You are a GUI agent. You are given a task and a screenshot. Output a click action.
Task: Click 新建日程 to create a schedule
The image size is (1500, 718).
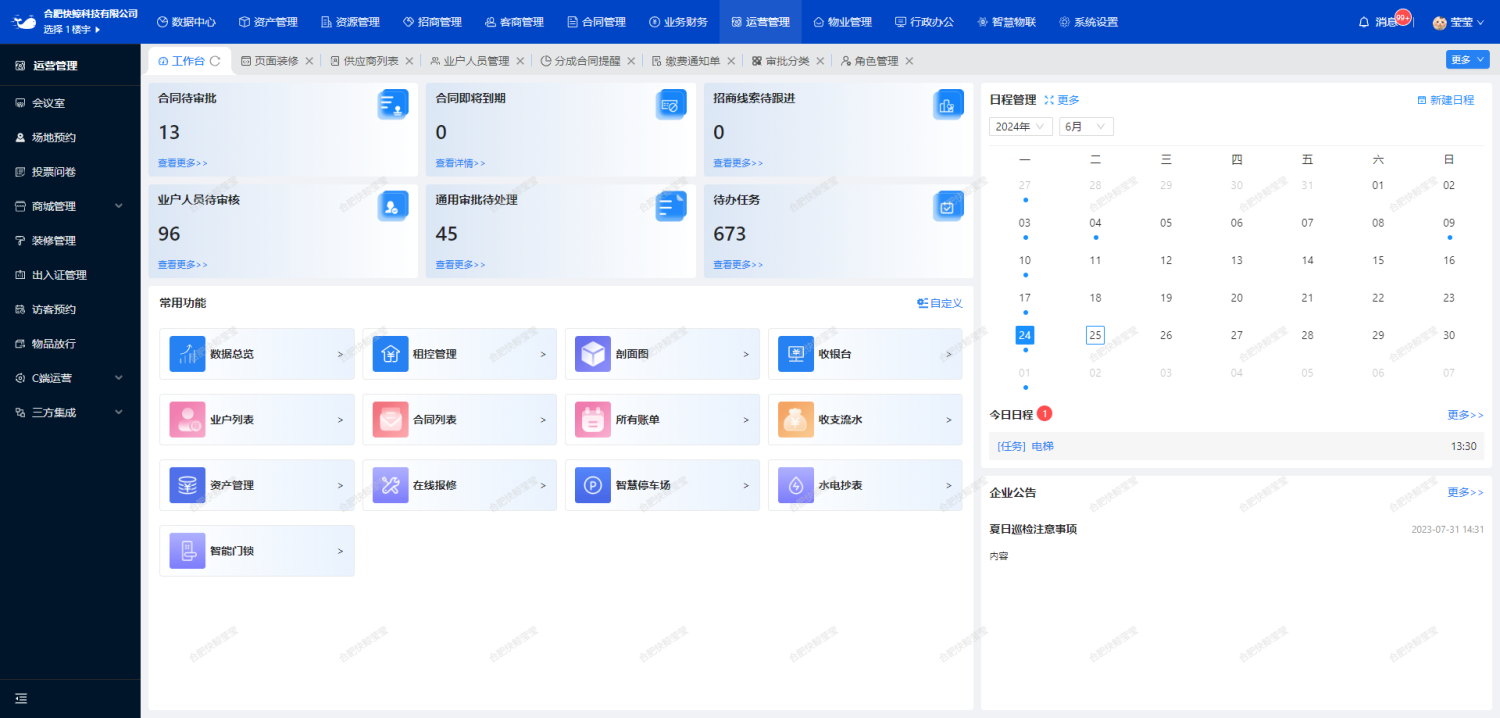coord(1445,100)
